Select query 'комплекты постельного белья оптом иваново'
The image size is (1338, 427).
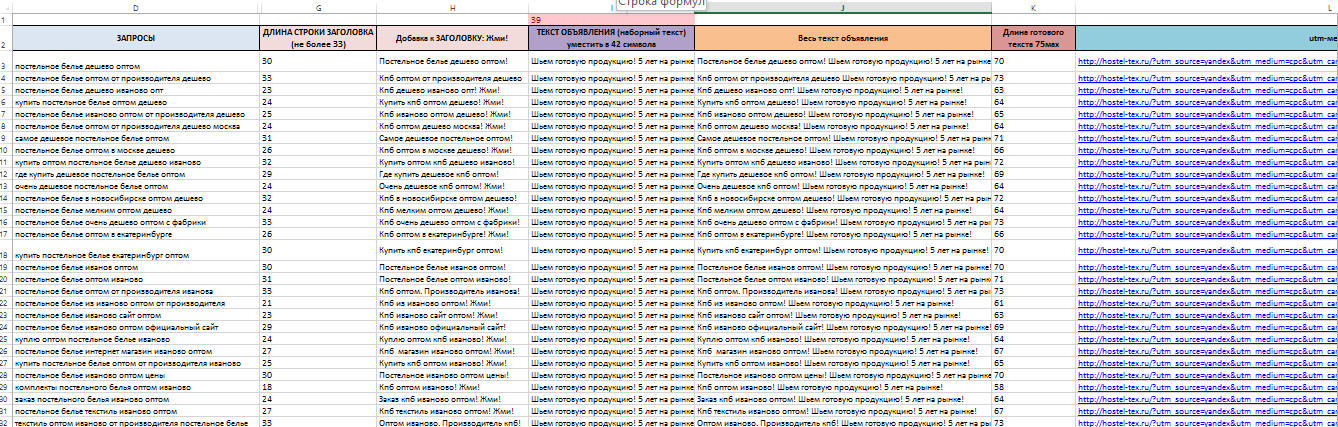coord(135,386)
